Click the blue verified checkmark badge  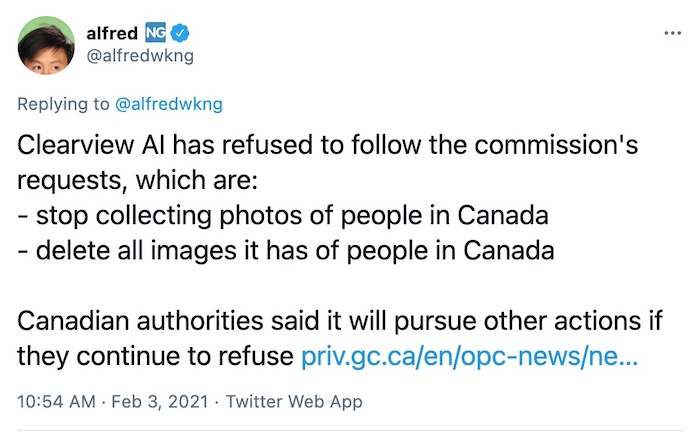(180, 33)
